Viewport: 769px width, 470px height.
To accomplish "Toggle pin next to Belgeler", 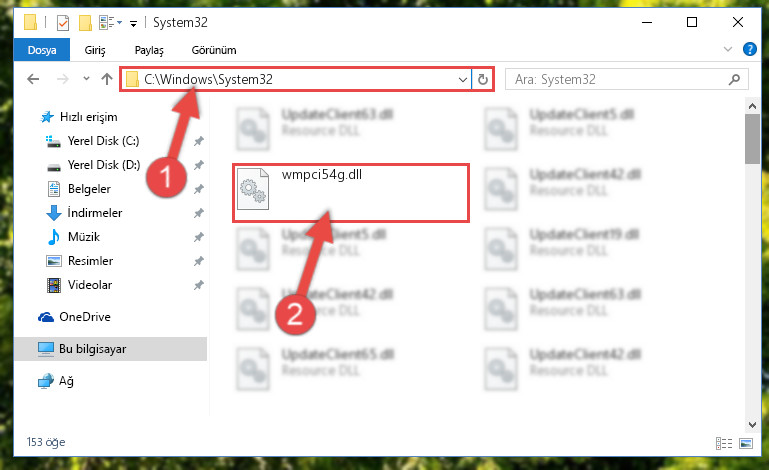I will tap(199, 189).
